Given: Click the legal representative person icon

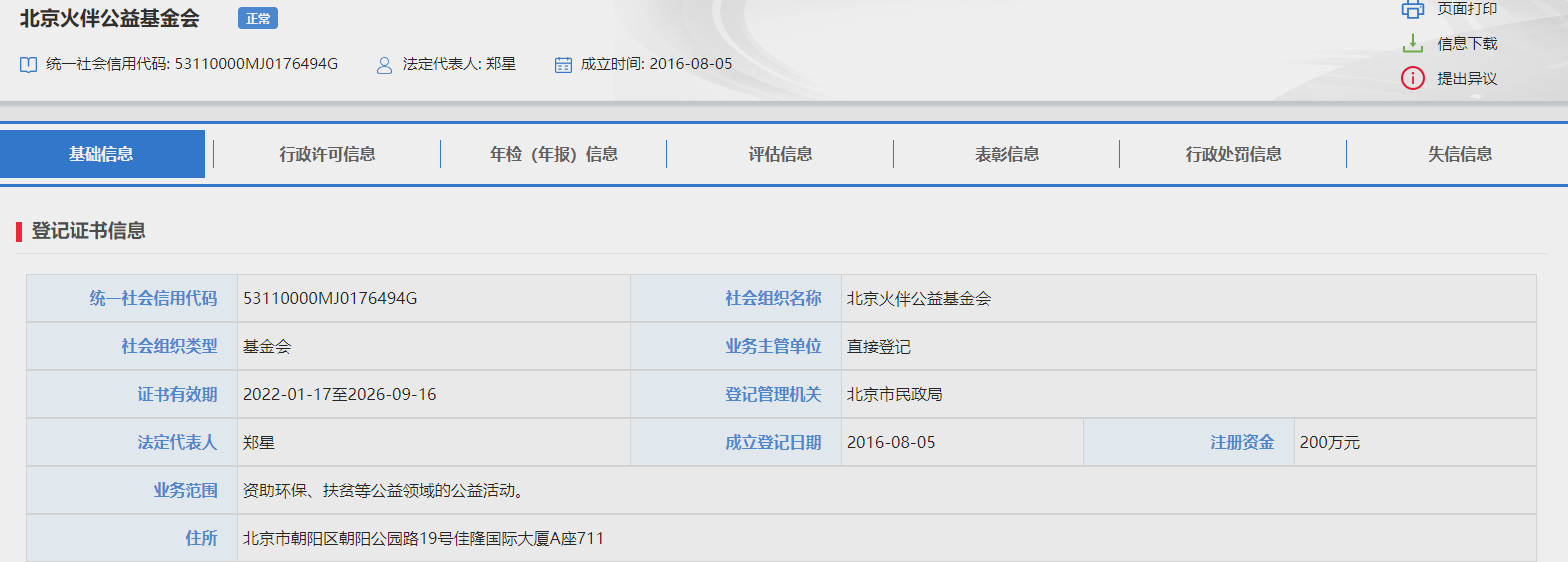Looking at the screenshot, I should (384, 65).
